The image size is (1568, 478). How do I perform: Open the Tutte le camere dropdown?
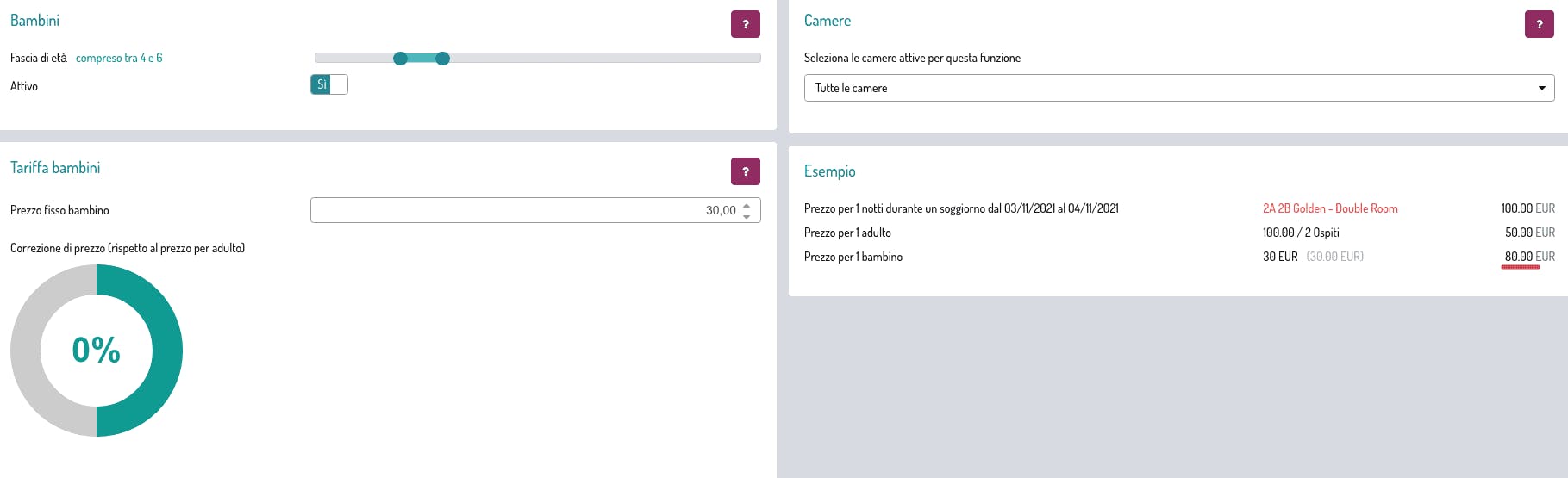1178,88
